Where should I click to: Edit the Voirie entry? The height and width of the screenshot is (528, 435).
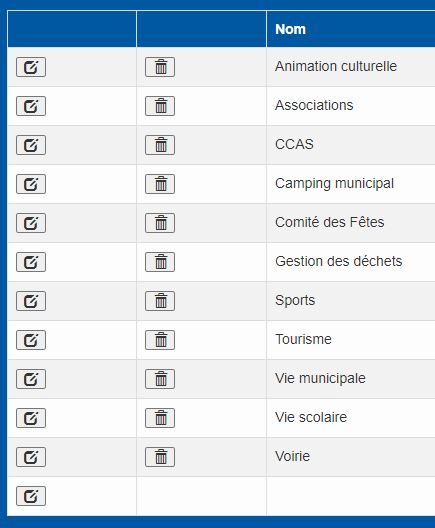click(31, 457)
